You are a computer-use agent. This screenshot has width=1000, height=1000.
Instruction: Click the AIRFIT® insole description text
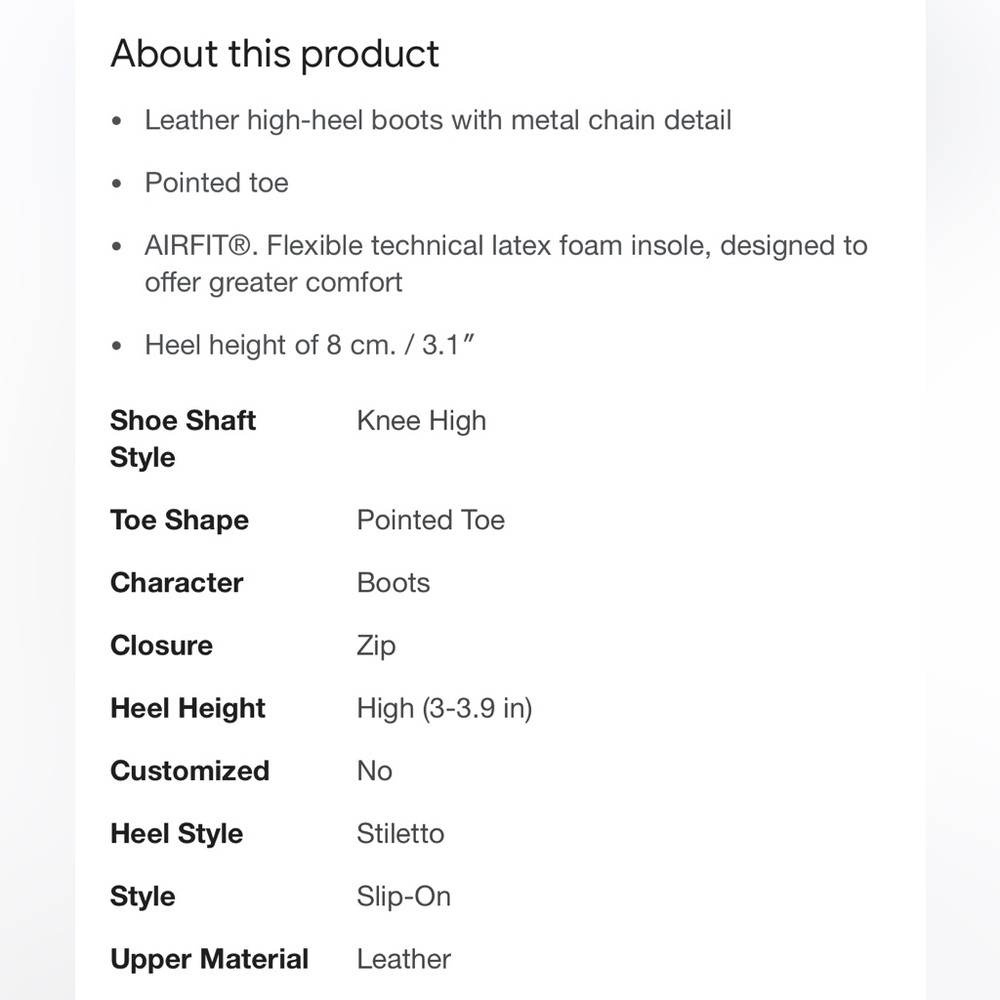coord(505,264)
